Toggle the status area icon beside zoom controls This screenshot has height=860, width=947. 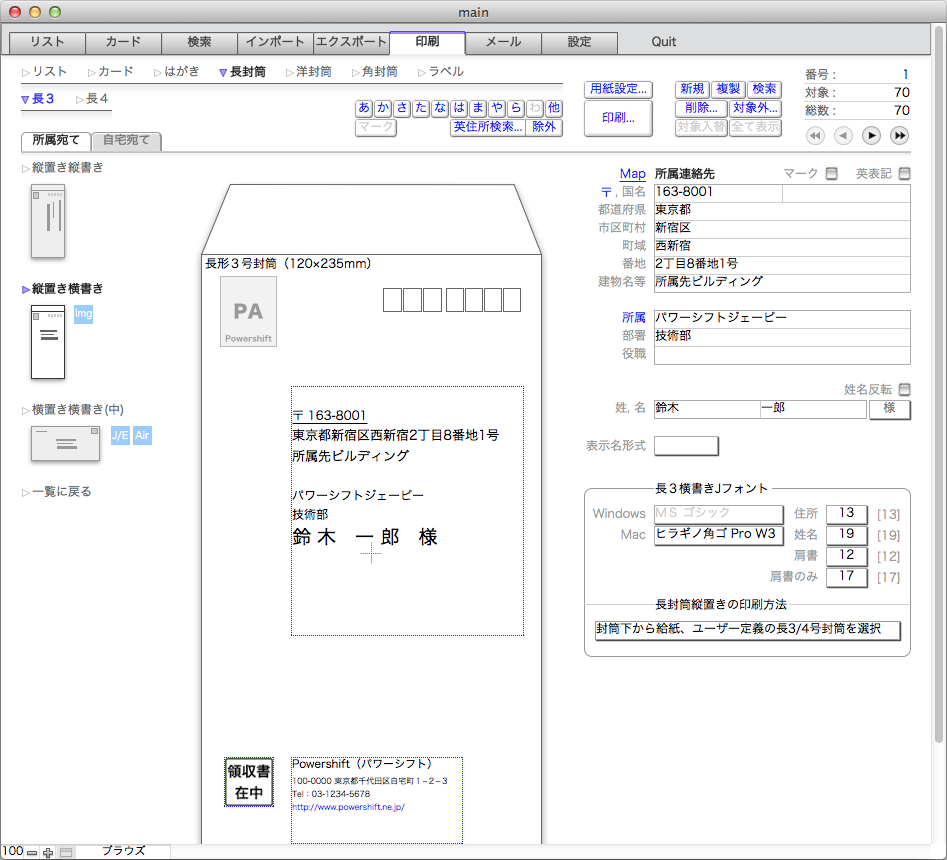coord(66,852)
